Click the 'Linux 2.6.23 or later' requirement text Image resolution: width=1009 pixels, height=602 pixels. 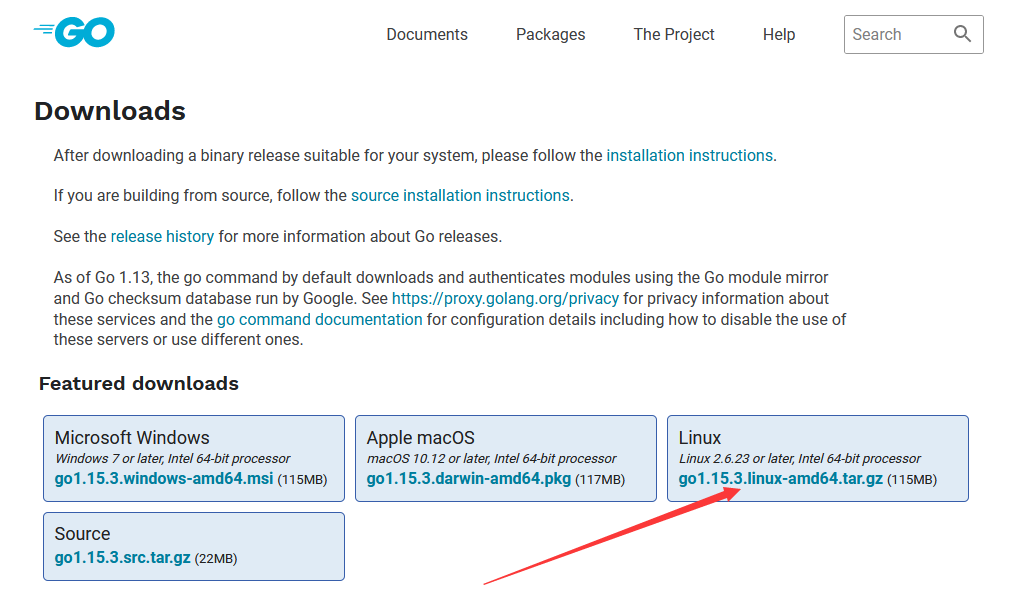tap(799, 459)
